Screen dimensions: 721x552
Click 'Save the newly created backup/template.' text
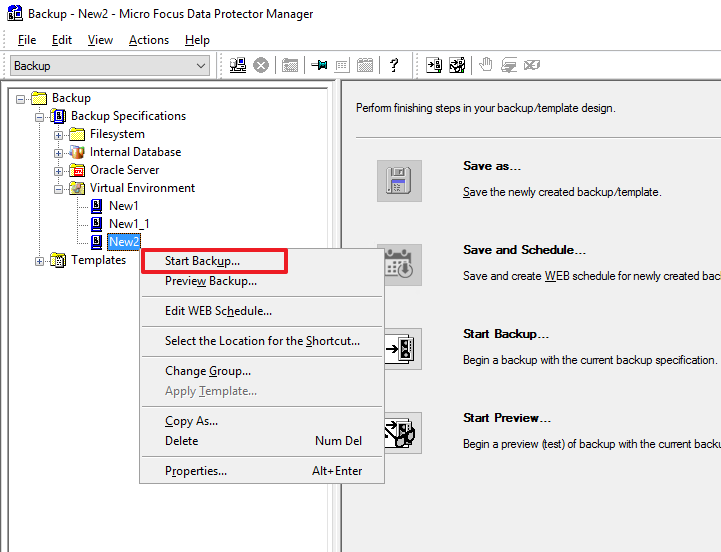click(562, 192)
